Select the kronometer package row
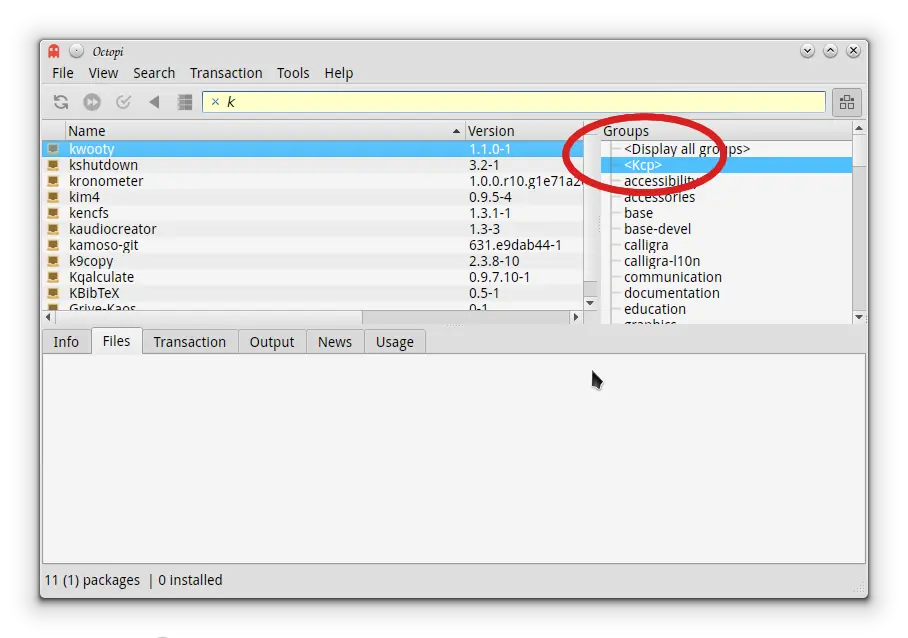 pos(313,181)
